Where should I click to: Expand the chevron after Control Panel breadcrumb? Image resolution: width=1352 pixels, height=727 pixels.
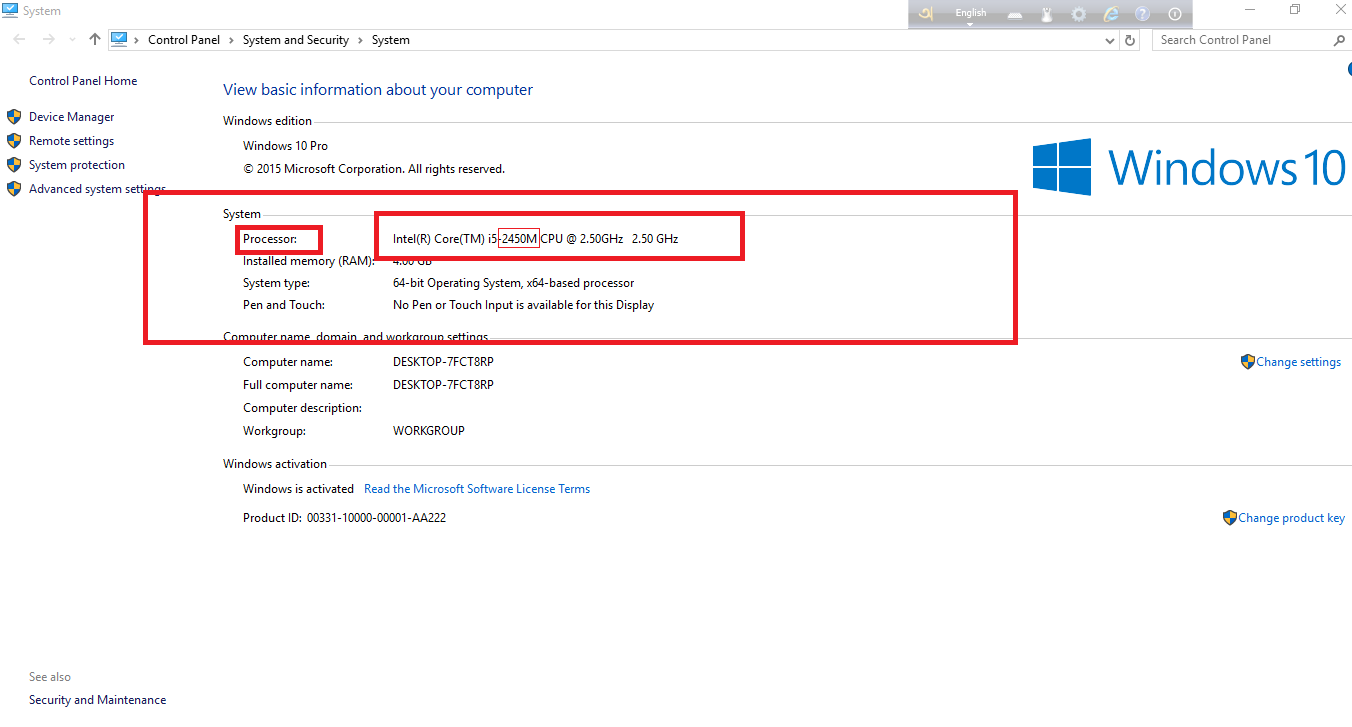[x=230, y=40]
